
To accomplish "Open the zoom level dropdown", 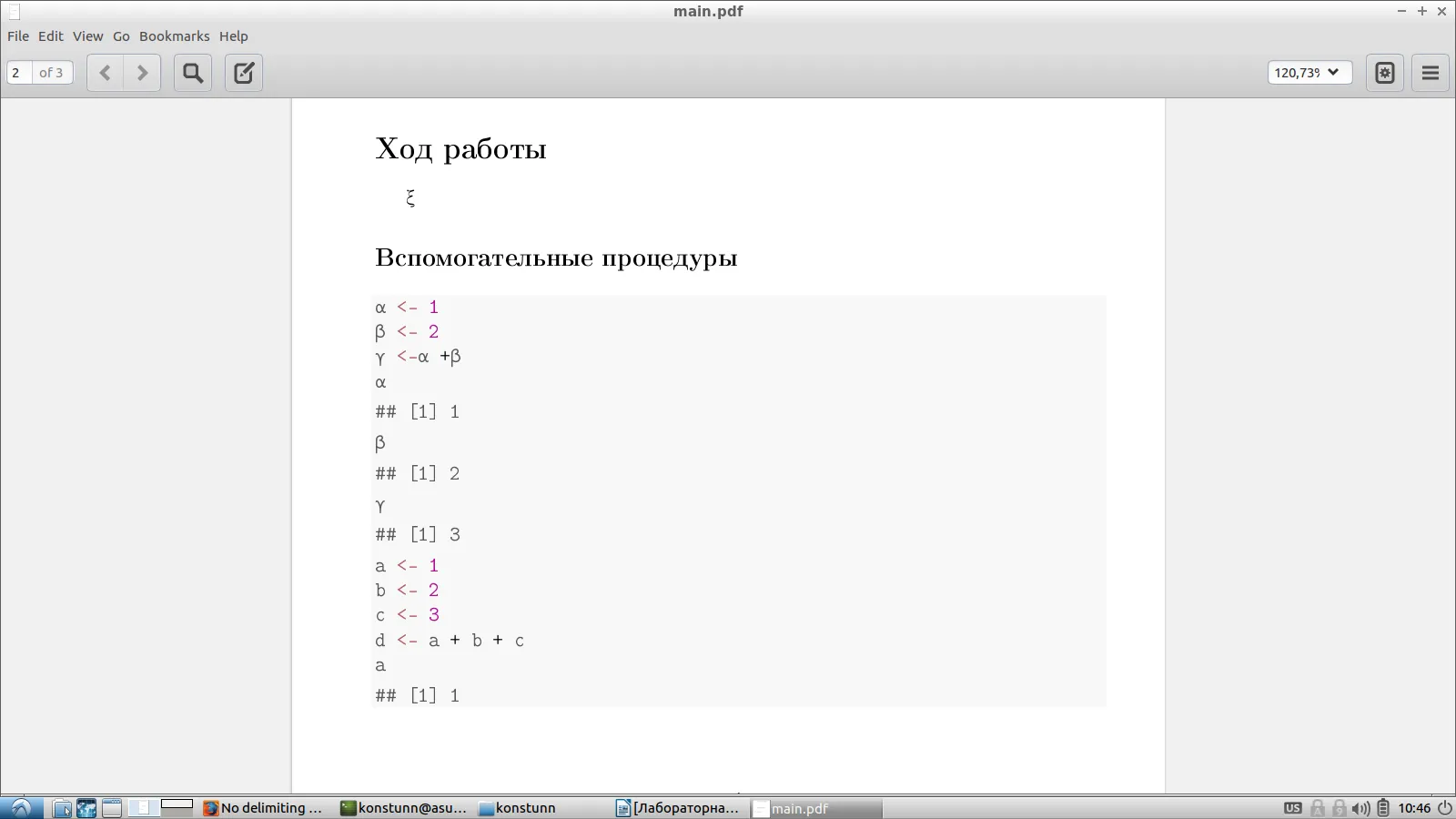I will tap(1309, 73).
